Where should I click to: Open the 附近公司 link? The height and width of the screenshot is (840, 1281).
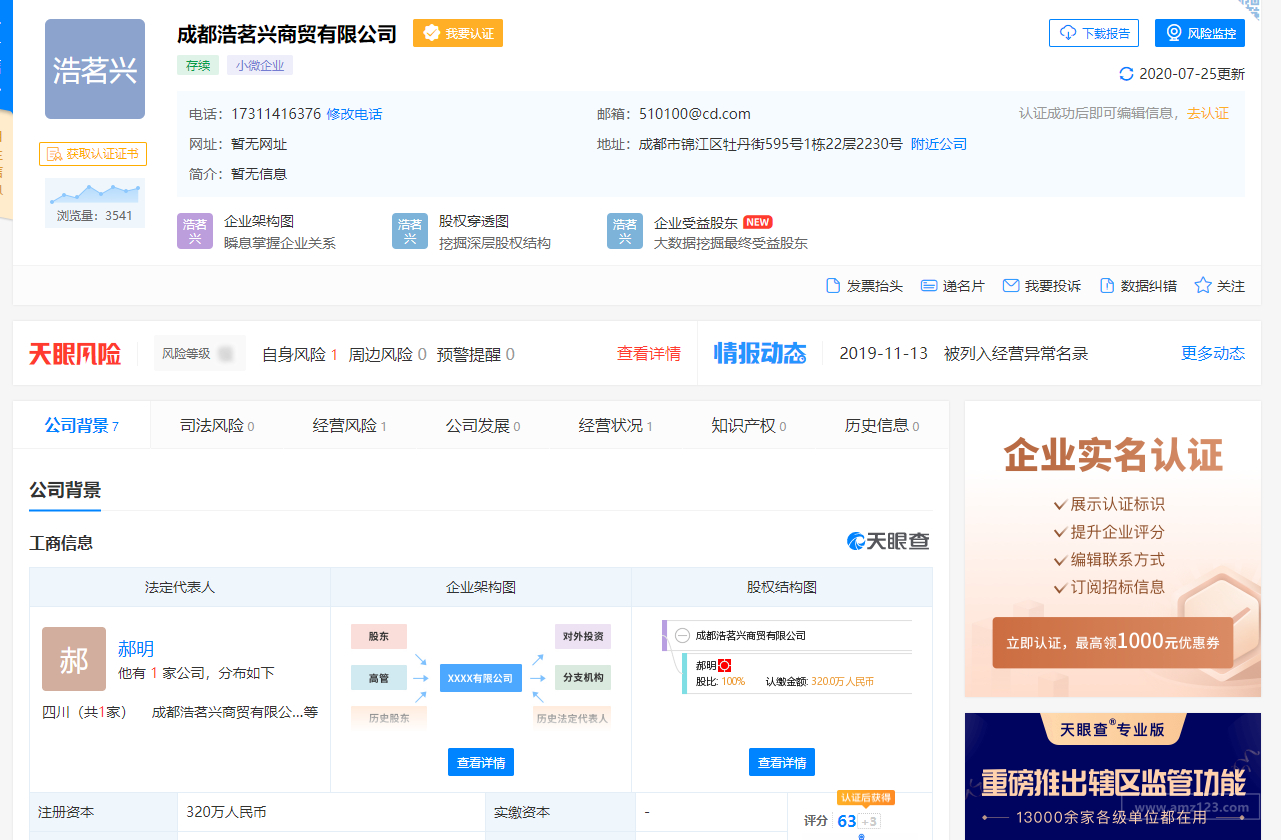click(x=939, y=144)
